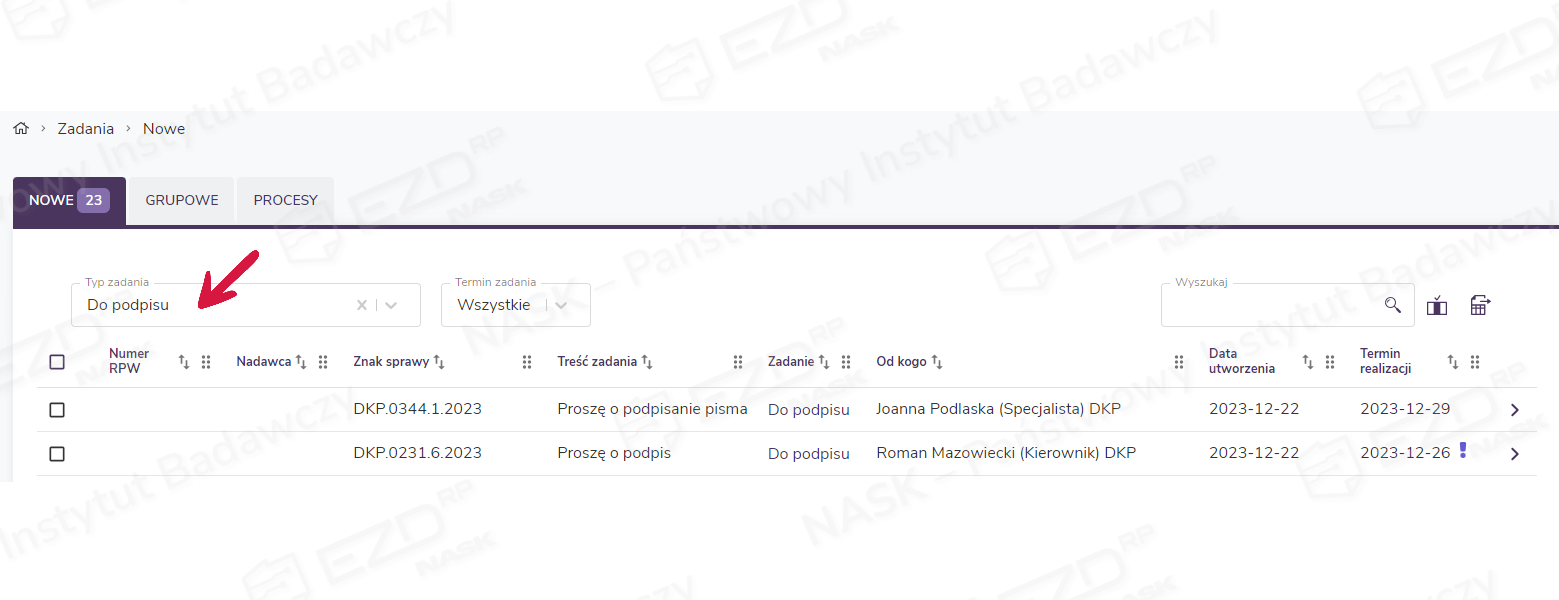Click the Zadania breadcrumb link

pyautogui.click(x=86, y=129)
